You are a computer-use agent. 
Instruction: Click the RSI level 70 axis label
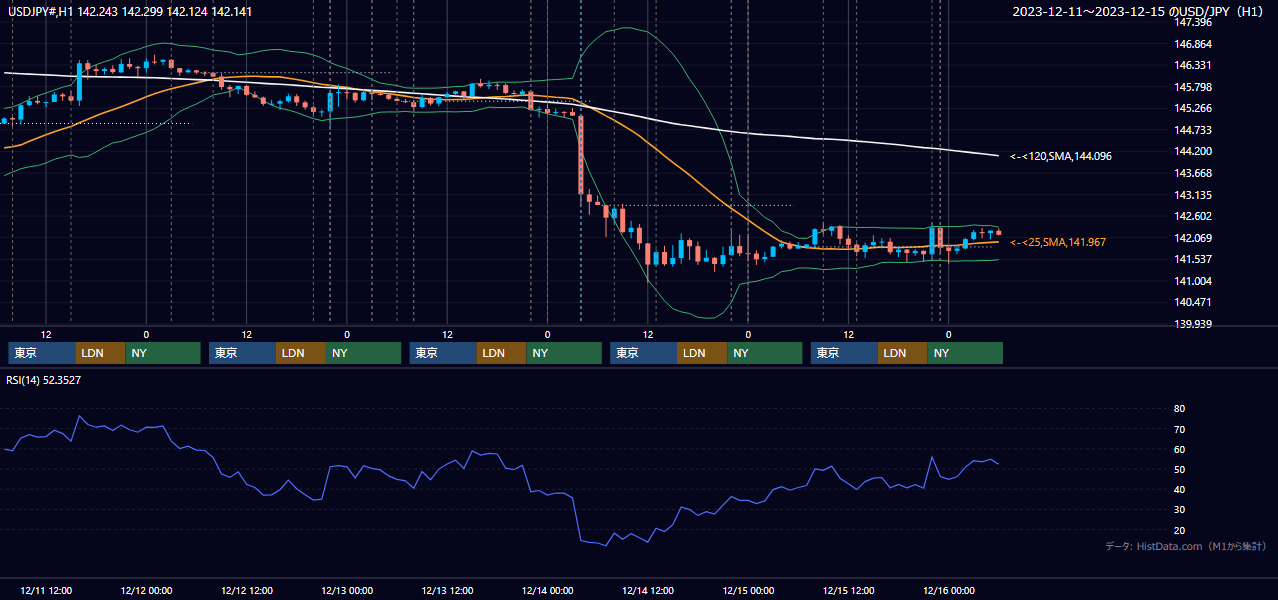(1179, 429)
